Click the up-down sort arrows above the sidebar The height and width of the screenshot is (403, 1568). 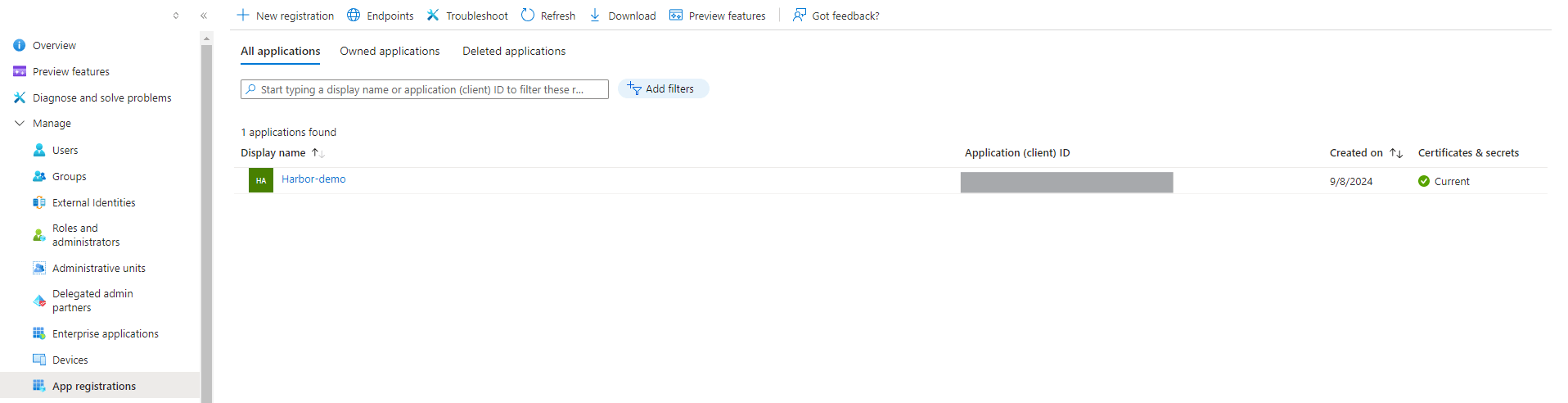pos(176,16)
